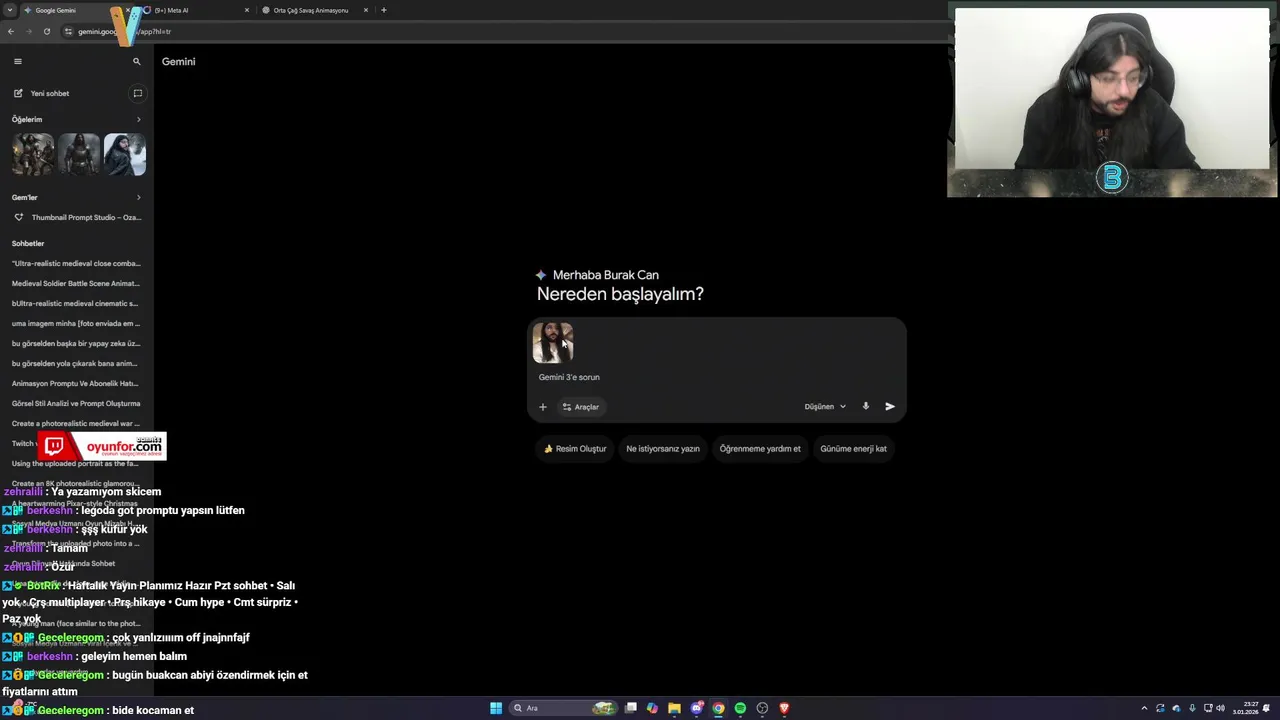Open chat Medieval Soldier Battle Scene Animat...

pos(76,283)
